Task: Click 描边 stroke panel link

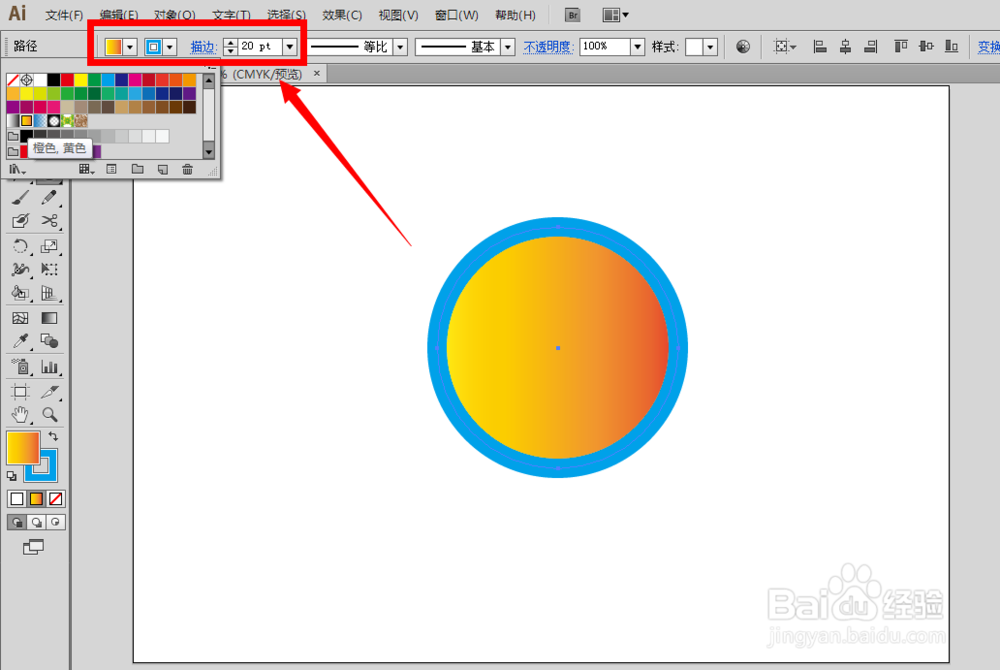Action: tap(203, 47)
